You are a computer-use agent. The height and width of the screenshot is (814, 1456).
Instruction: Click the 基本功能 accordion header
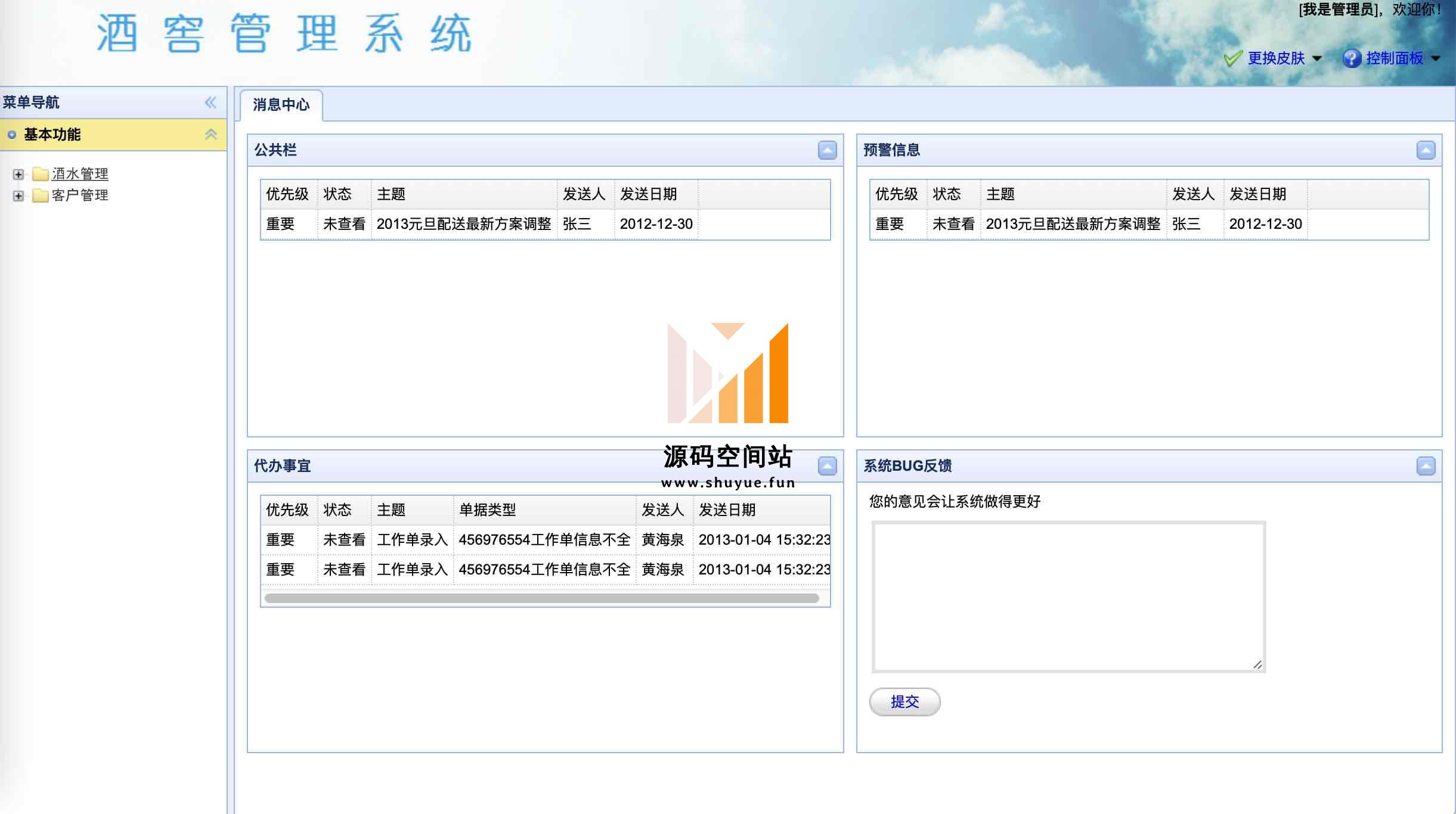tap(113, 135)
